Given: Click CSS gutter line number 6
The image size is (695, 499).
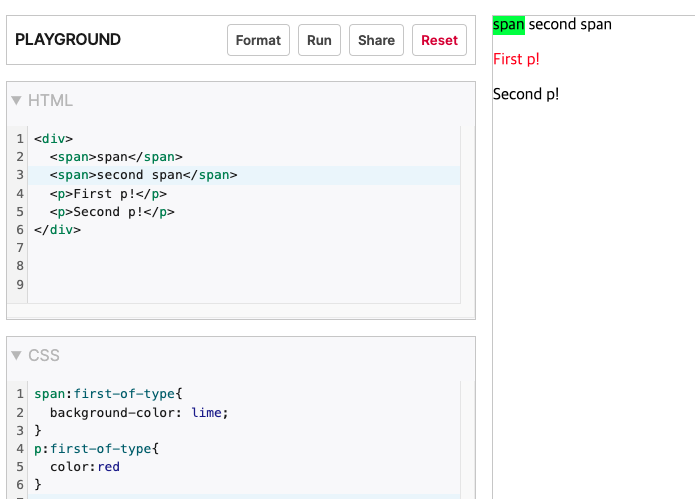Looking at the screenshot, I should point(20,485).
